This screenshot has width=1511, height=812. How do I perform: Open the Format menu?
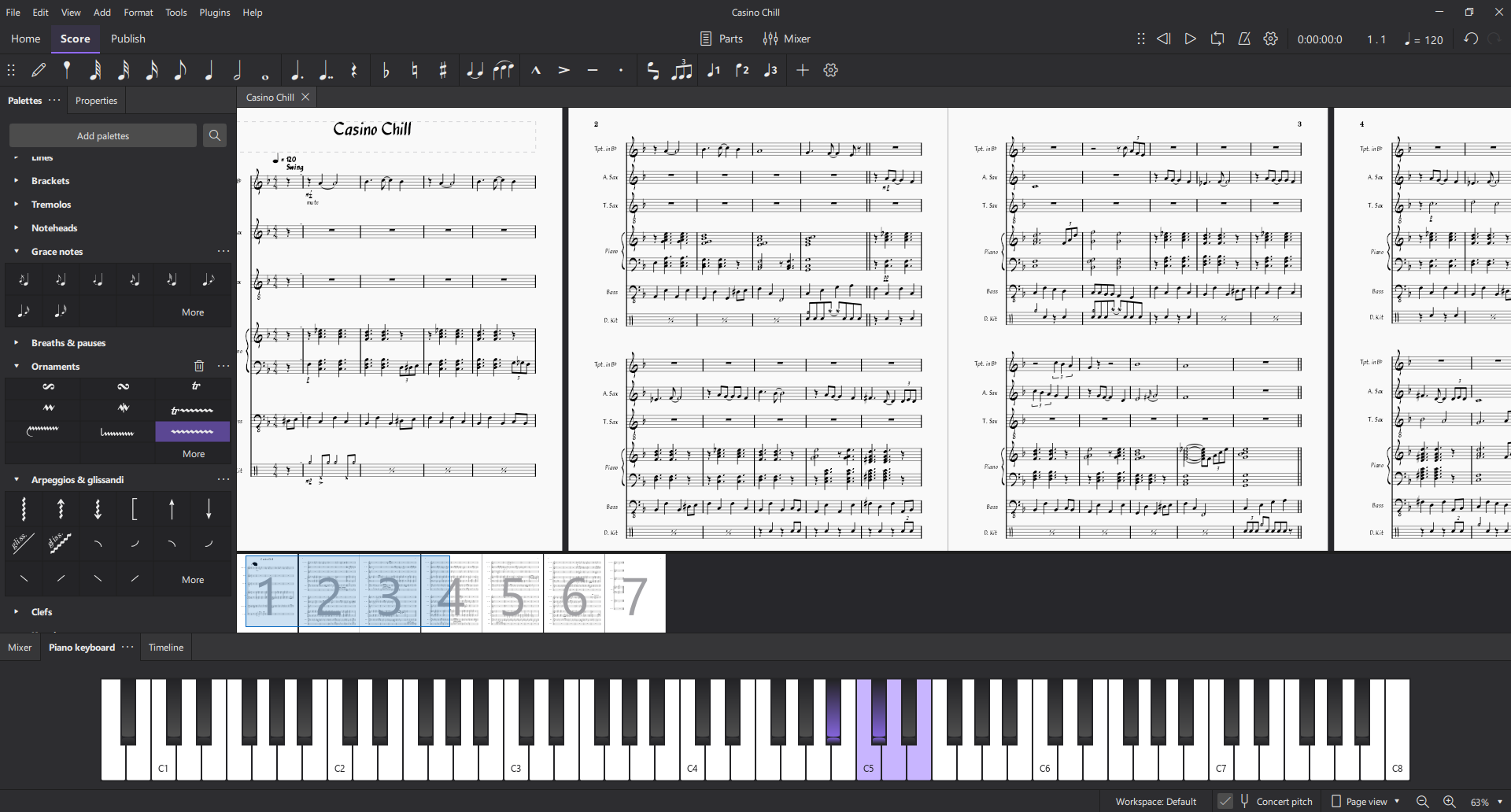coord(139,12)
